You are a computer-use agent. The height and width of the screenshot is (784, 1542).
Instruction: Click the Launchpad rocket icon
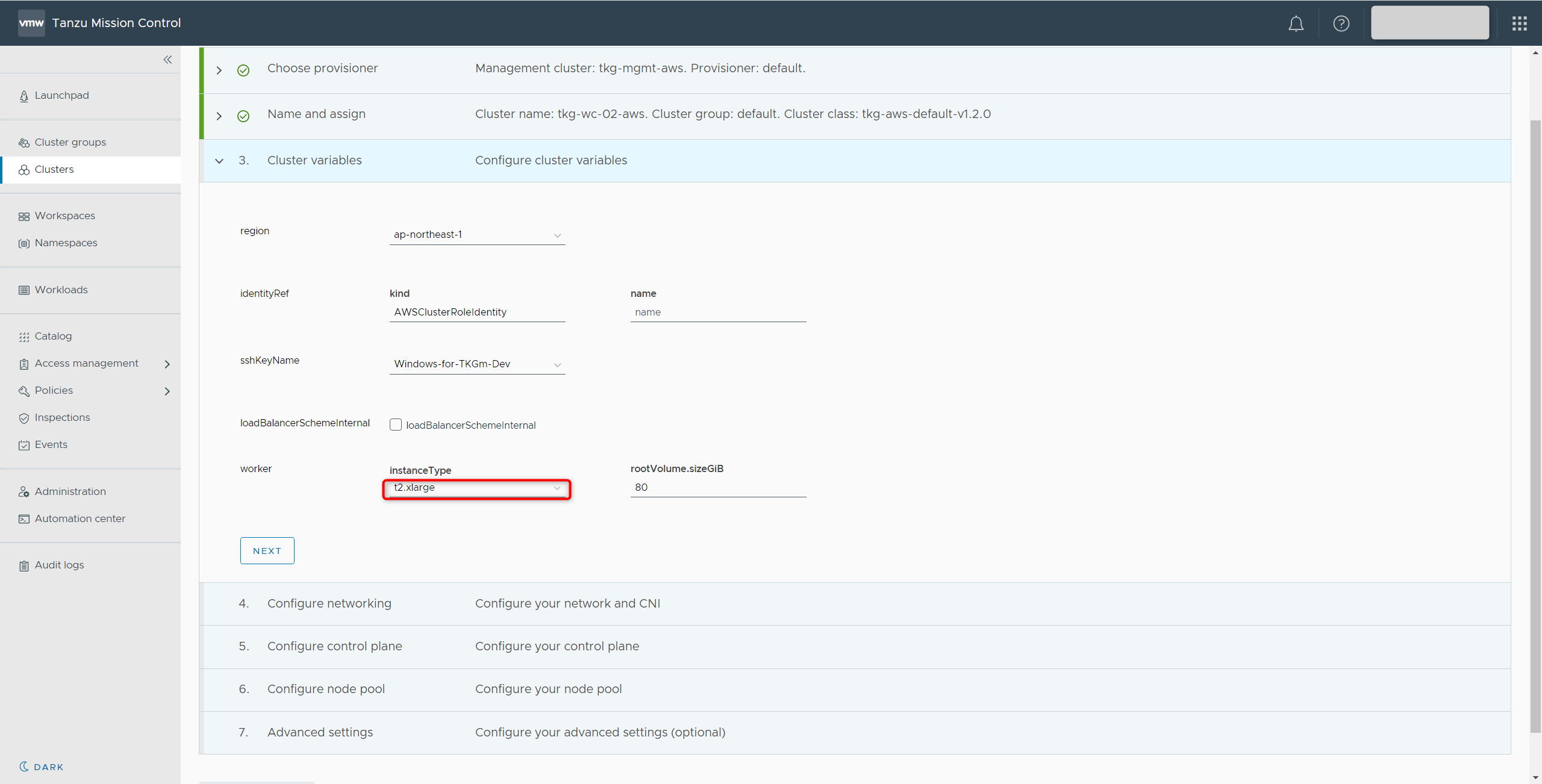pyautogui.click(x=24, y=96)
